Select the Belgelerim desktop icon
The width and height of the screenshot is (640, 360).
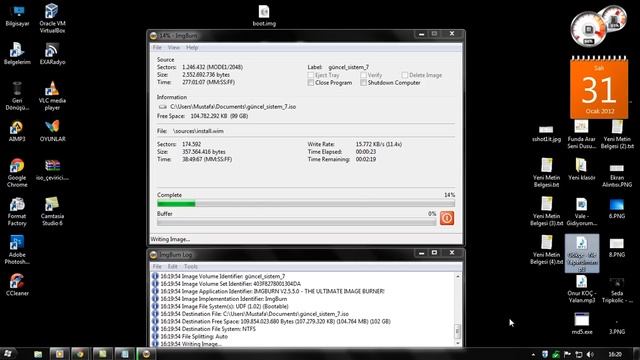[17, 53]
